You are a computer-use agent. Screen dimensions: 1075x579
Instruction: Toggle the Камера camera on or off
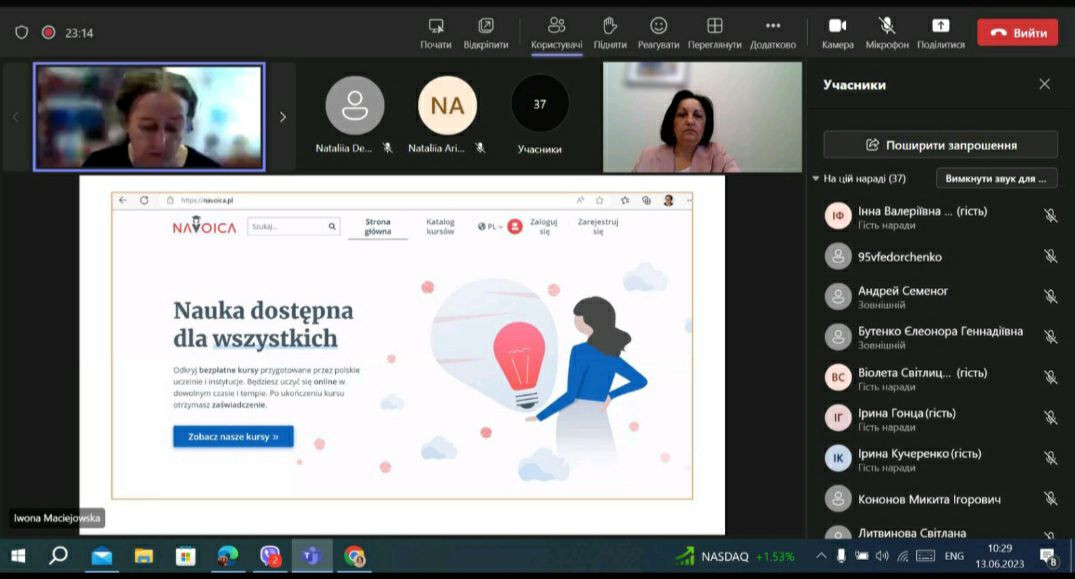(837, 27)
